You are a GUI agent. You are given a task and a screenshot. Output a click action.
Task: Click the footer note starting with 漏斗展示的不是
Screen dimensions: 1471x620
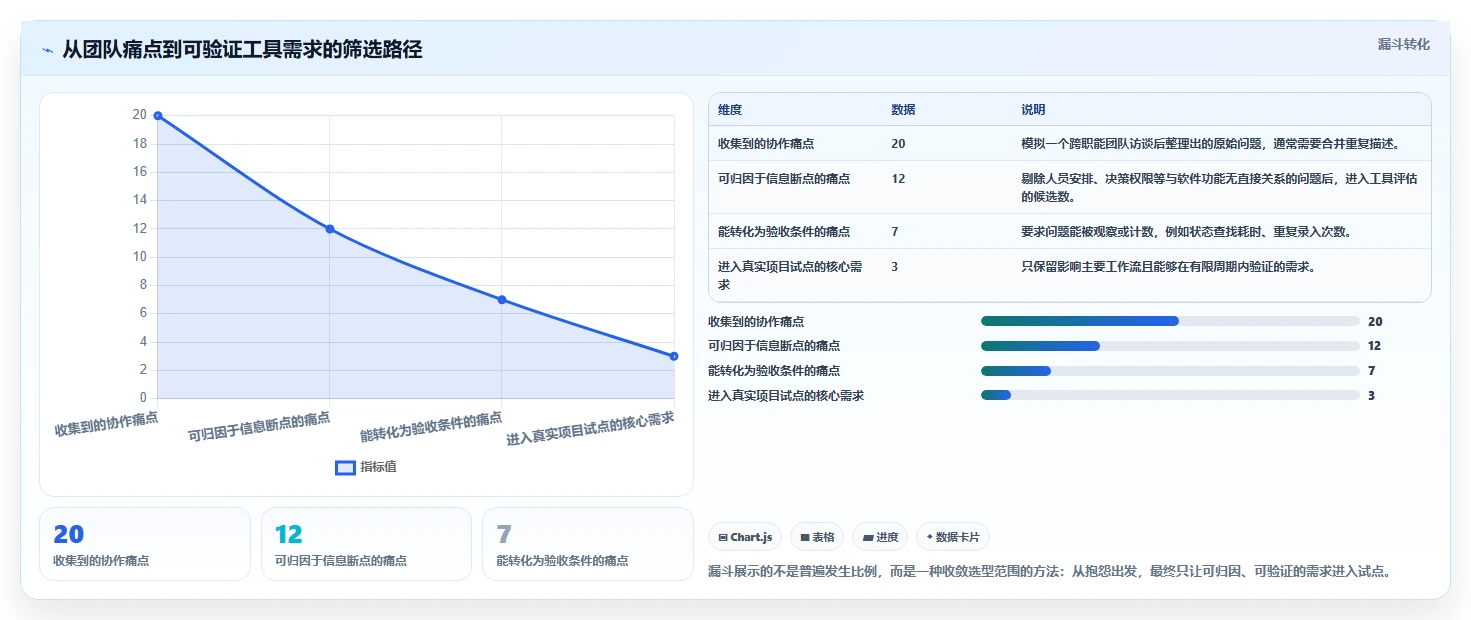[x=1050, y=572]
